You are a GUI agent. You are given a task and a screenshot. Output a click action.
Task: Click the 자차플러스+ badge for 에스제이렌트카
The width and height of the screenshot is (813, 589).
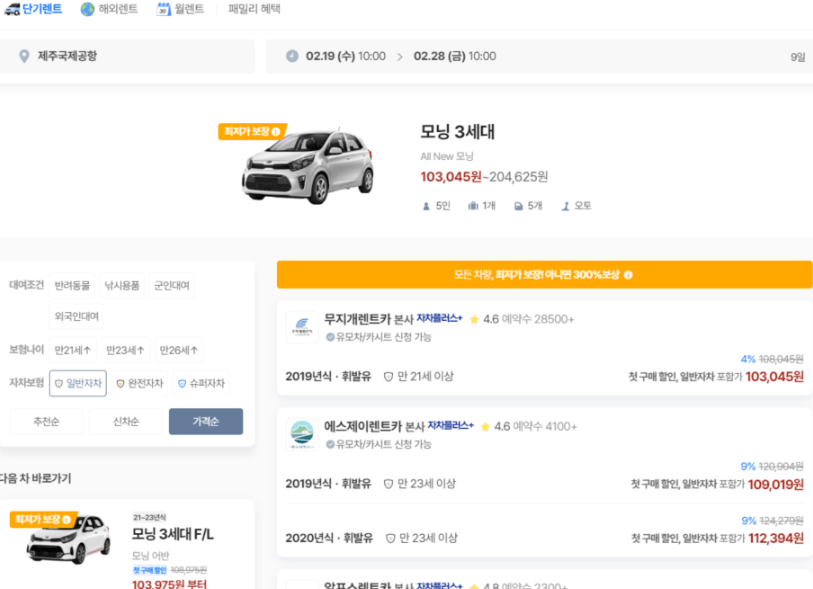pyautogui.click(x=451, y=426)
